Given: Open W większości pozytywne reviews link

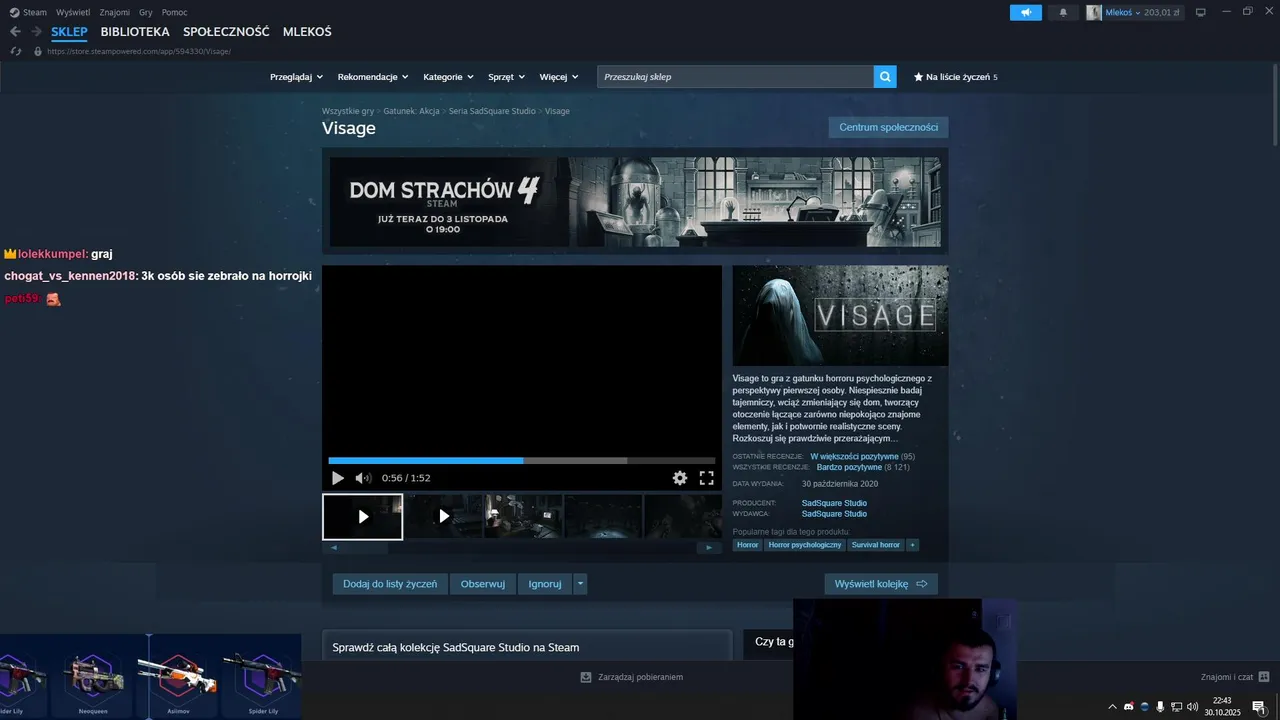Looking at the screenshot, I should pos(854,456).
